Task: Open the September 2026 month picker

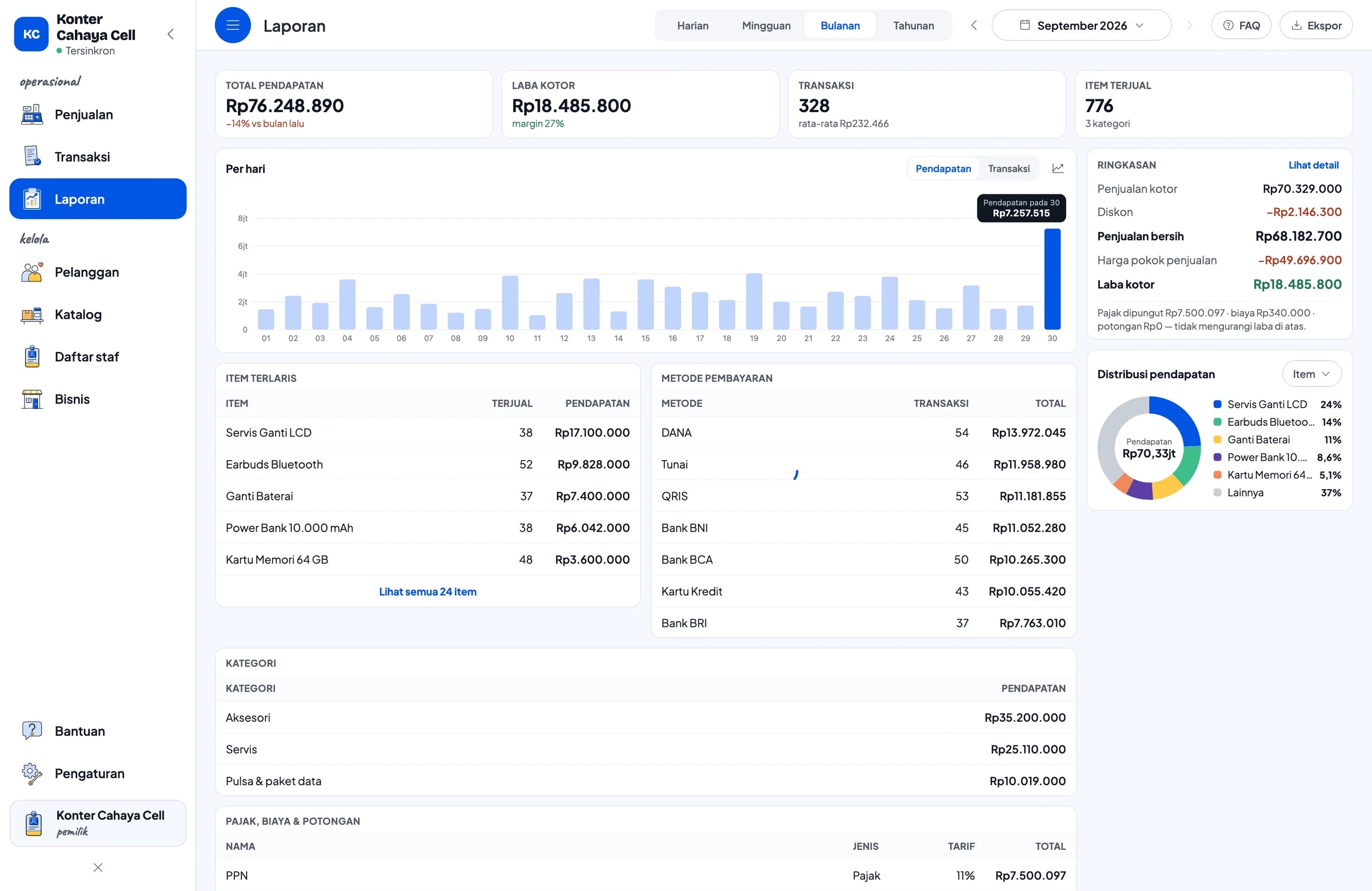Action: [1082, 25]
